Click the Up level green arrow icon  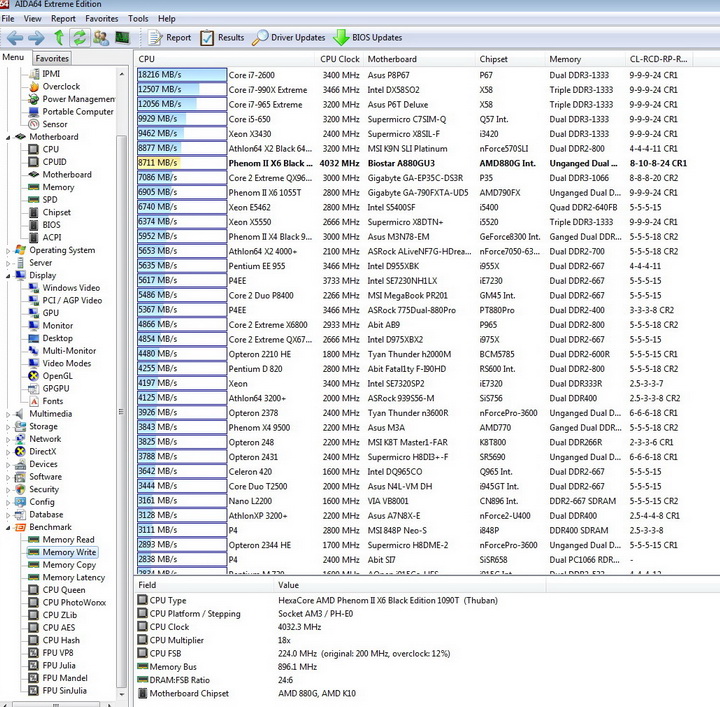59,38
